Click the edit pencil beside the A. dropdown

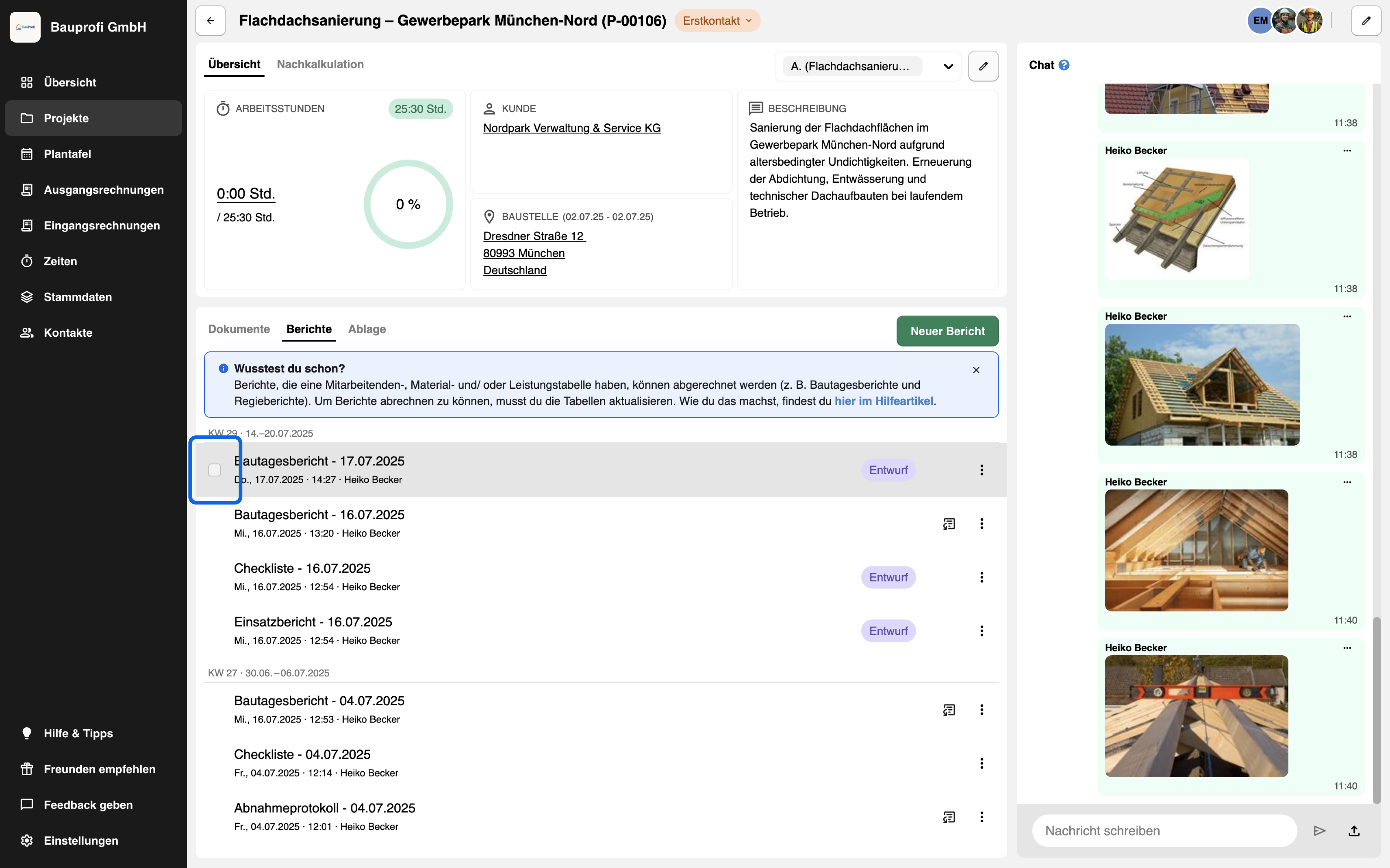tap(983, 66)
